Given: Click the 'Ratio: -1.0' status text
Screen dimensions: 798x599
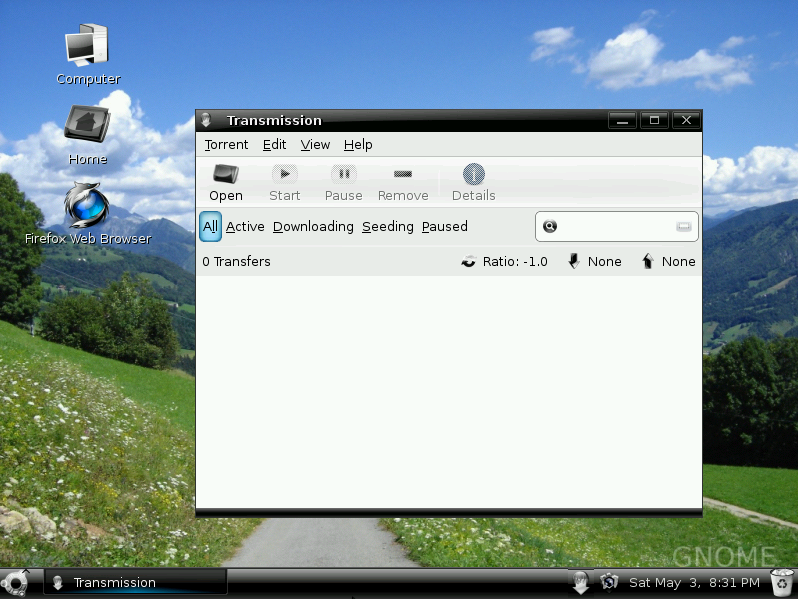Looking at the screenshot, I should point(515,261).
